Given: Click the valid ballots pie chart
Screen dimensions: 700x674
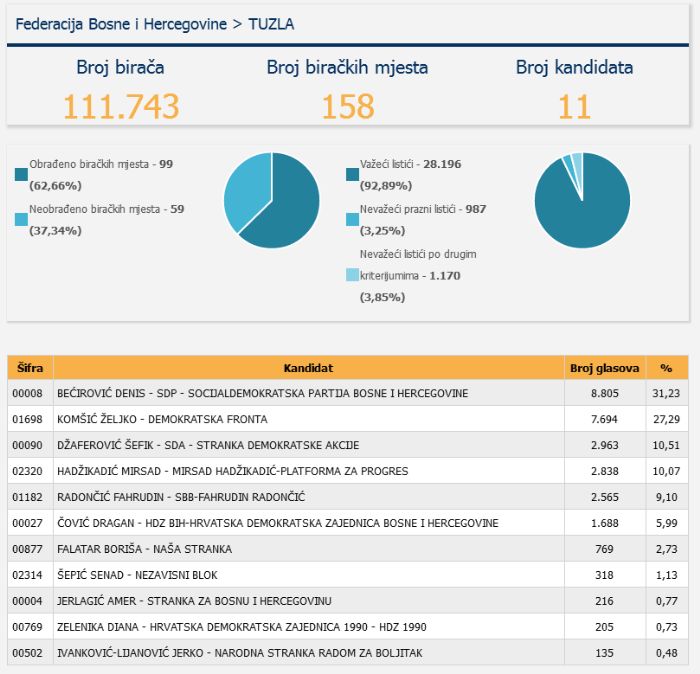Looking at the screenshot, I should point(582,200).
